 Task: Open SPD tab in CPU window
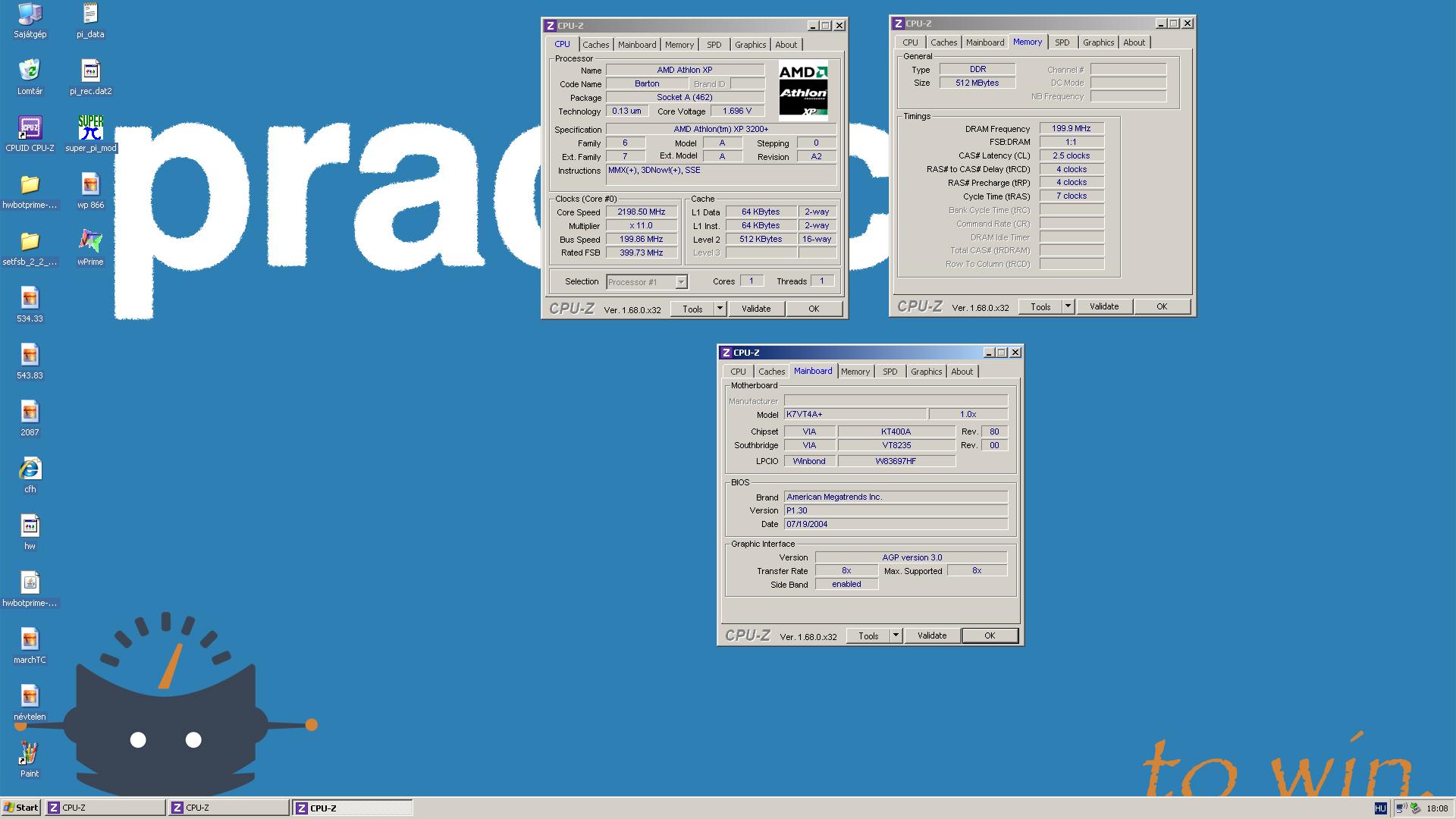714,45
